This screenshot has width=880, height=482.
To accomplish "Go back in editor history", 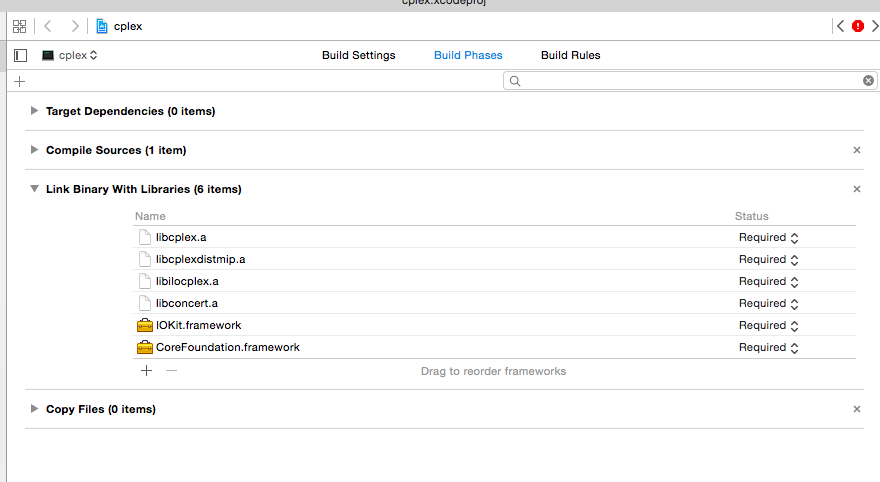I will tap(48, 26).
